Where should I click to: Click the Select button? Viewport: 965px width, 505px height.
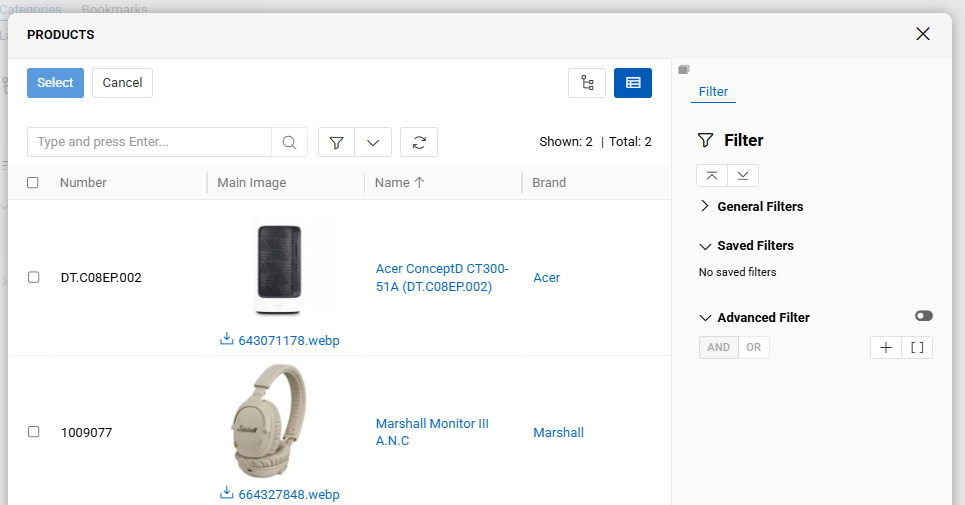click(55, 83)
